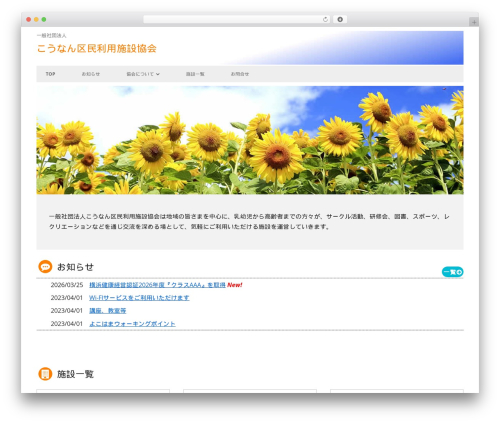Open the お知らせ navigation menu item
500x423 pixels.
tap(91, 74)
